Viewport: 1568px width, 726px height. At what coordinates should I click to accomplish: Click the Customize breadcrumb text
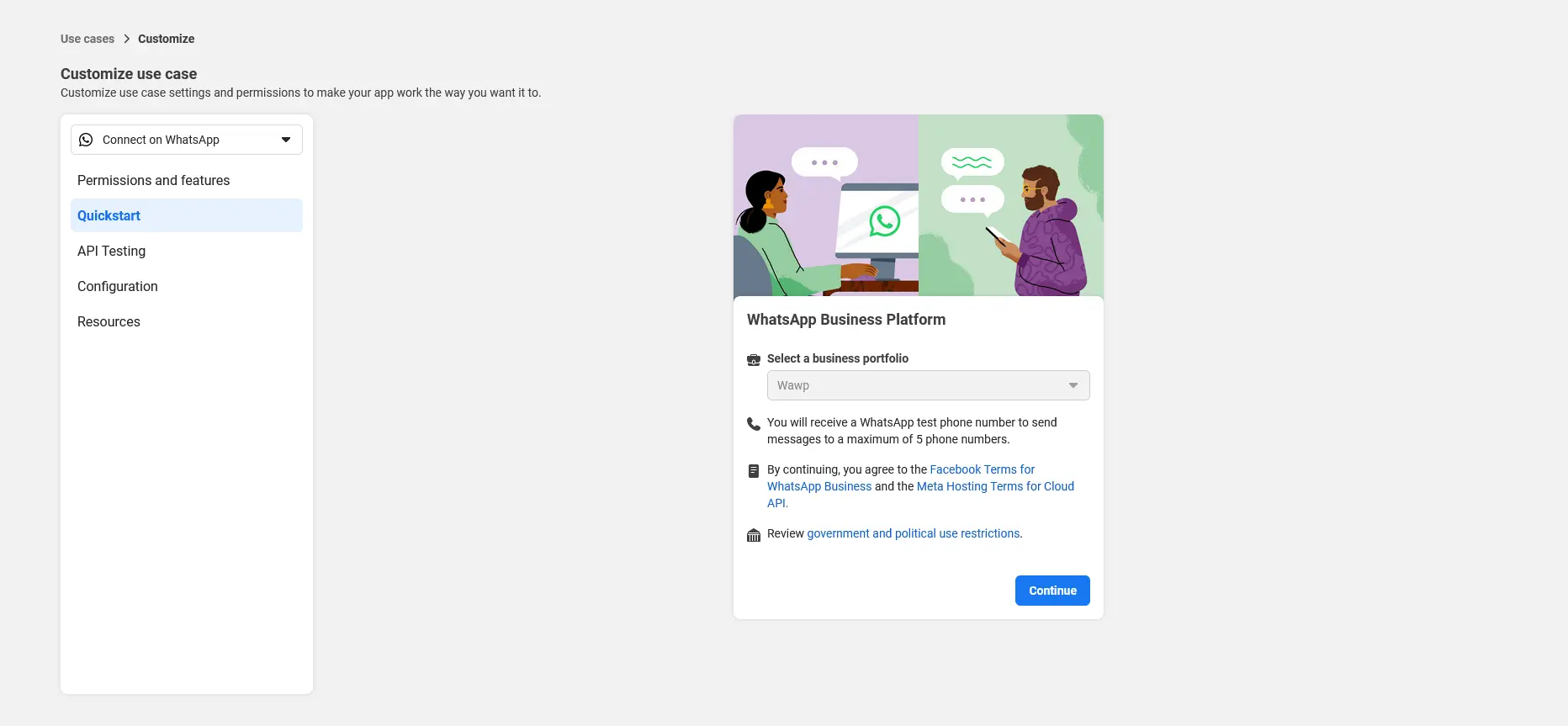(166, 39)
